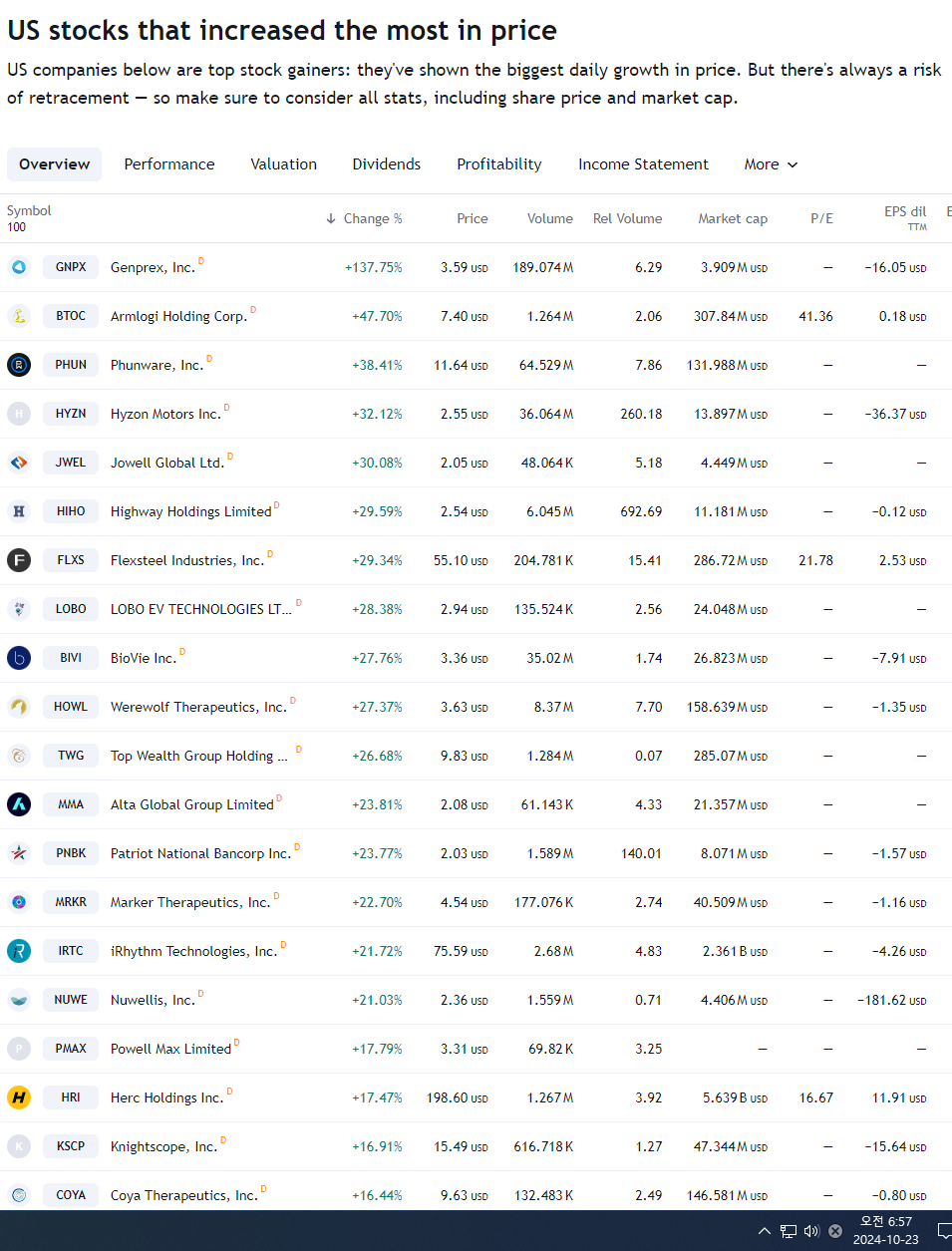This screenshot has width=952, height=1251.
Task: Open the HYZN ticker link
Action: [71, 414]
